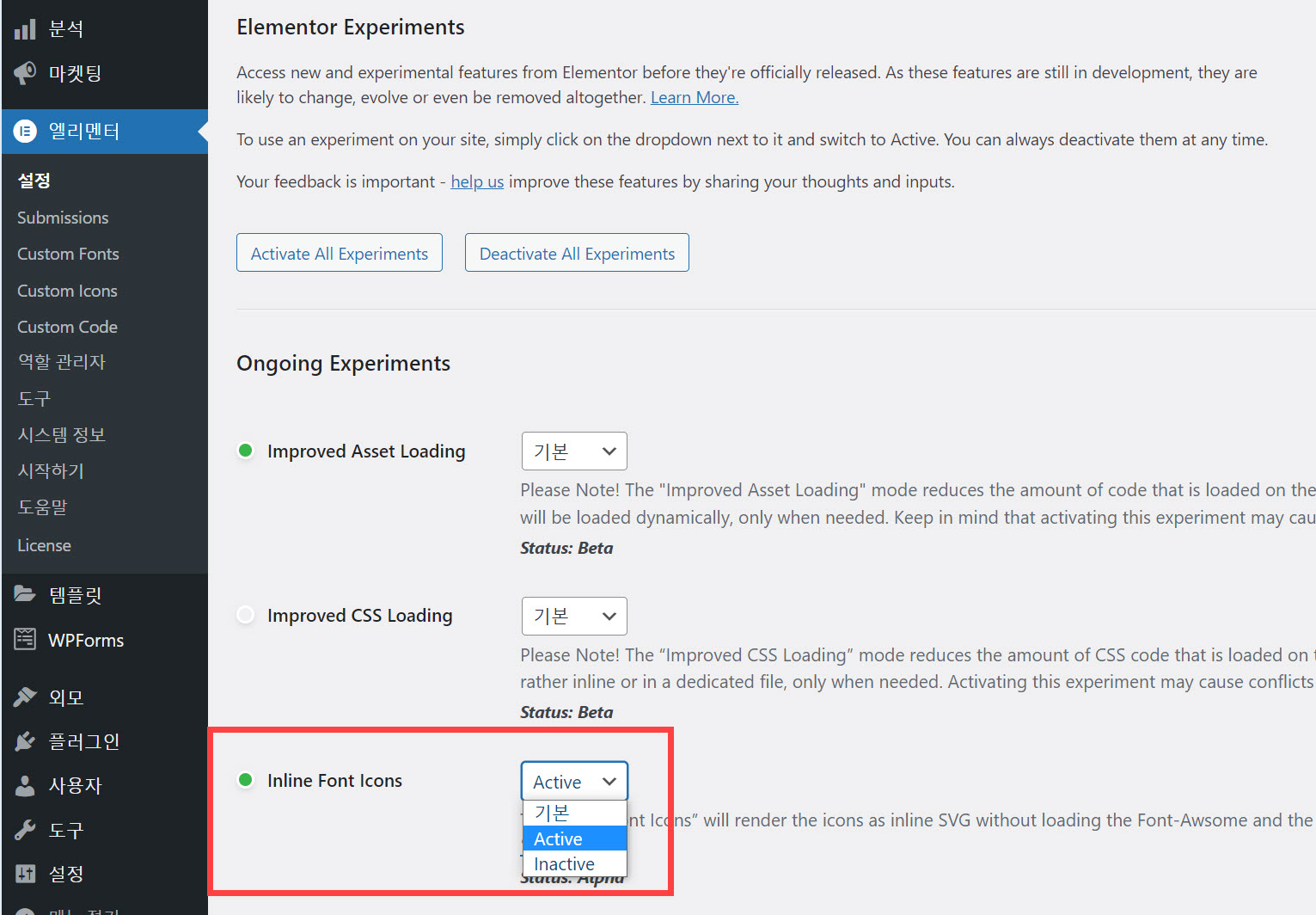Click green status dot for Improved Asset Loading
Screen dimensions: 1316x915
point(245,451)
